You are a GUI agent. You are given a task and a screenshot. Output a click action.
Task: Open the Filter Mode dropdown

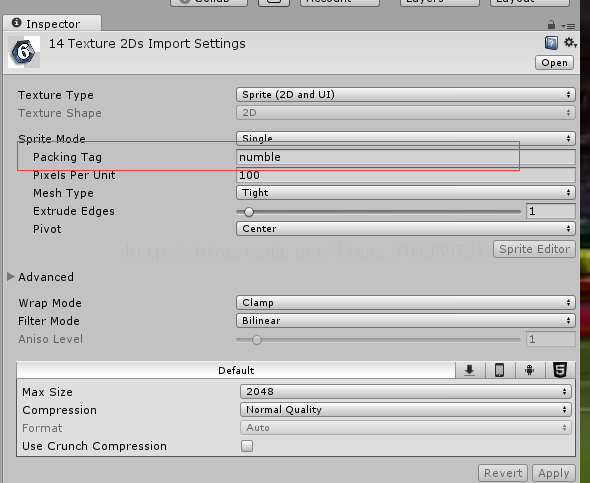406,320
